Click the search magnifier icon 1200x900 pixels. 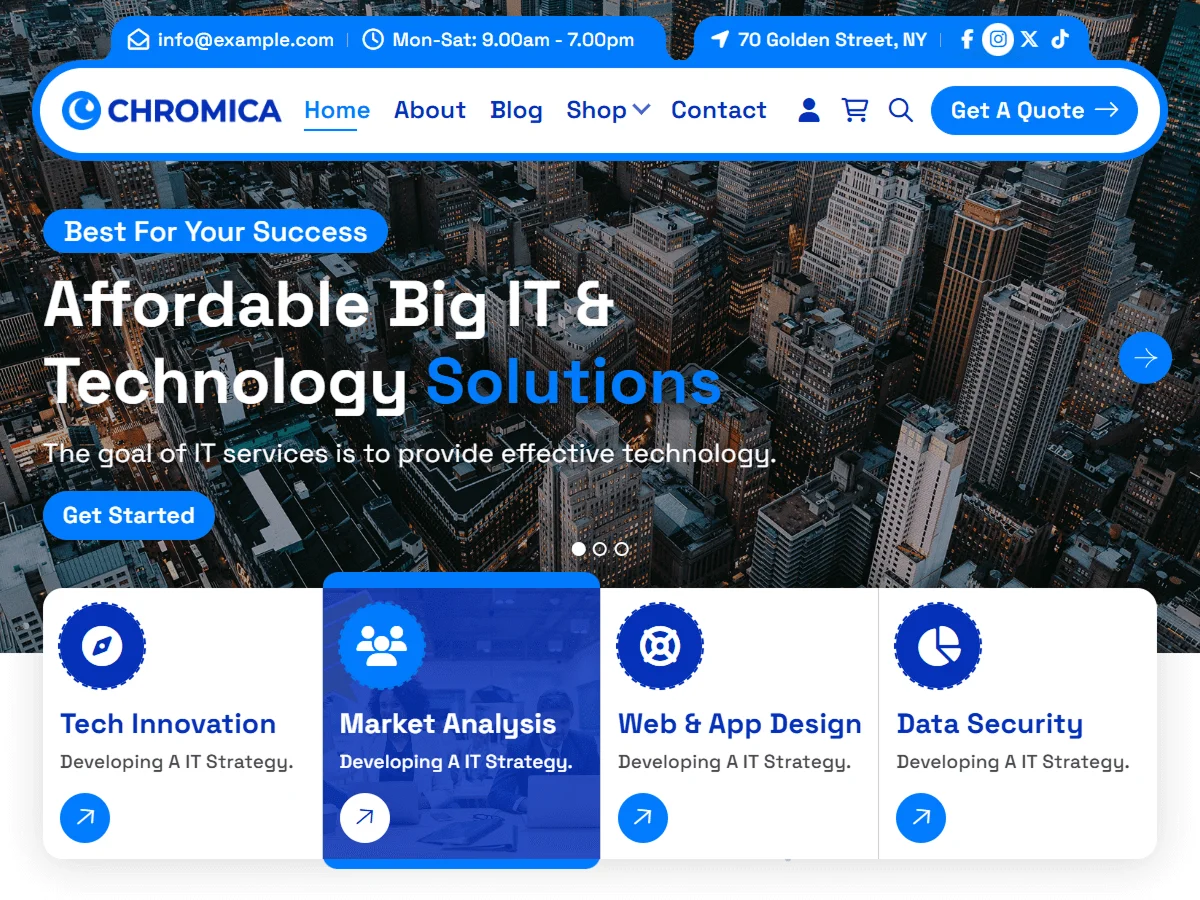coord(901,110)
